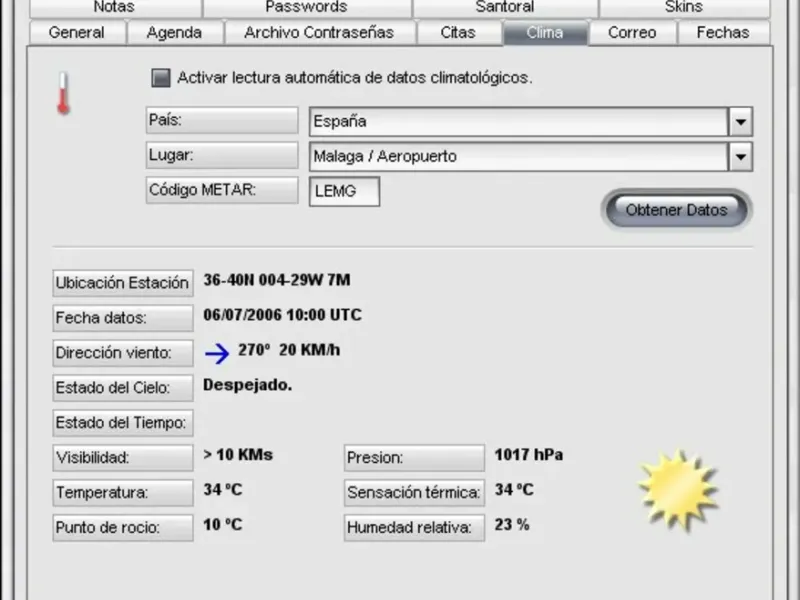The height and width of the screenshot is (600, 800).
Task: Click the pressure value 1017 hPa
Action: pyautogui.click(x=529, y=455)
